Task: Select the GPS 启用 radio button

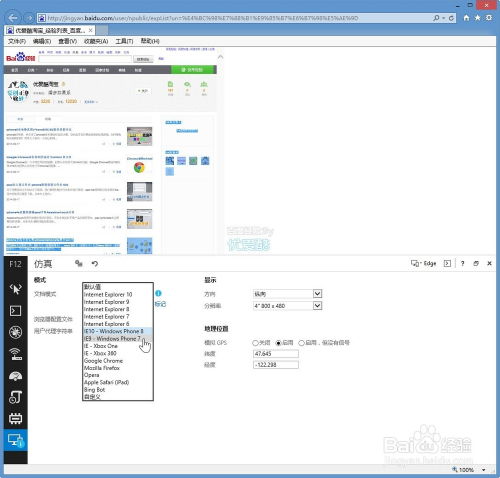Action: [x=279, y=343]
